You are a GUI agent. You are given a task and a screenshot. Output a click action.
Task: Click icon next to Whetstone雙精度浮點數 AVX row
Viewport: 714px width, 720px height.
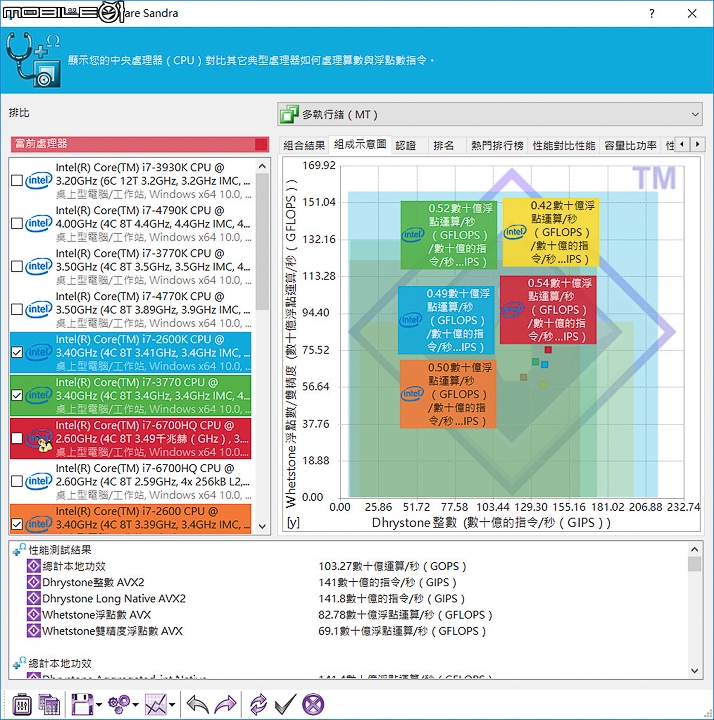(34, 630)
